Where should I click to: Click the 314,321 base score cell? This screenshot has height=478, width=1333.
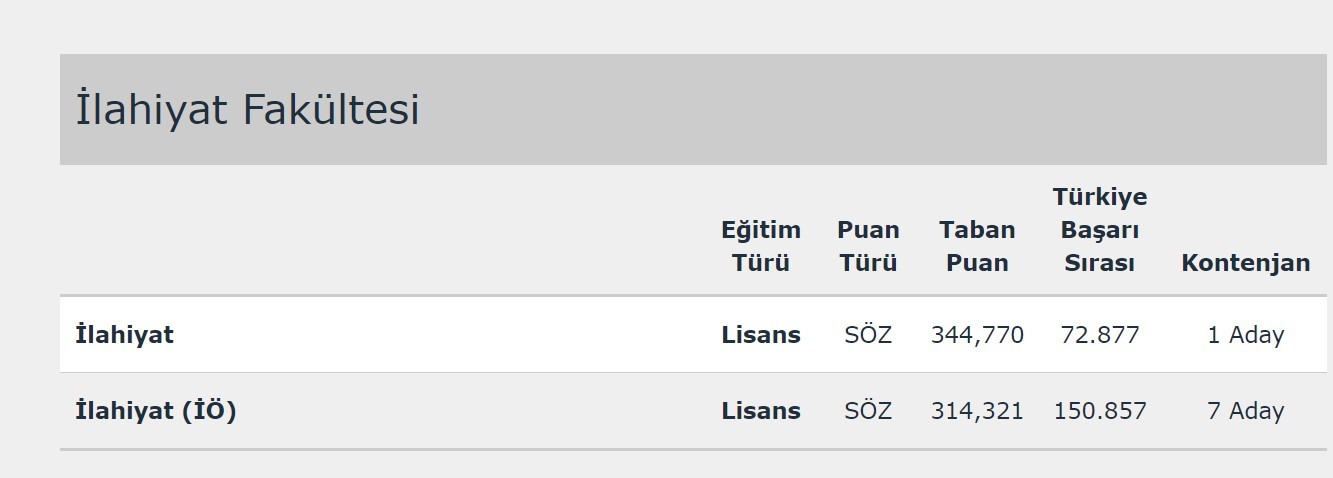click(977, 411)
